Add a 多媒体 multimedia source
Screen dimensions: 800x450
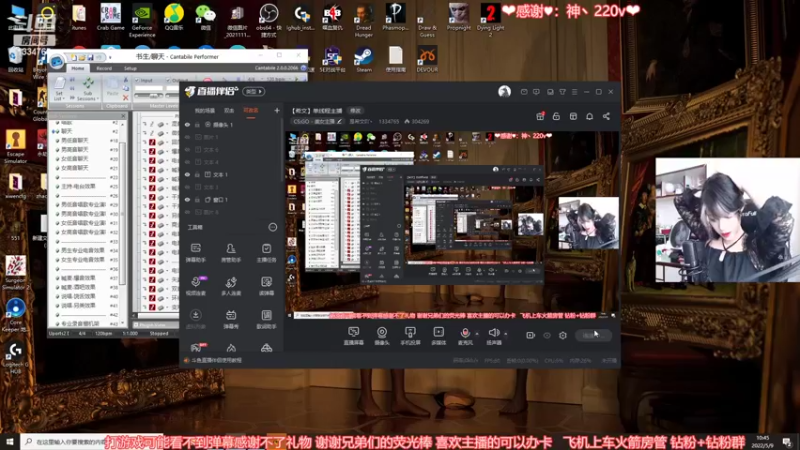click(438, 336)
